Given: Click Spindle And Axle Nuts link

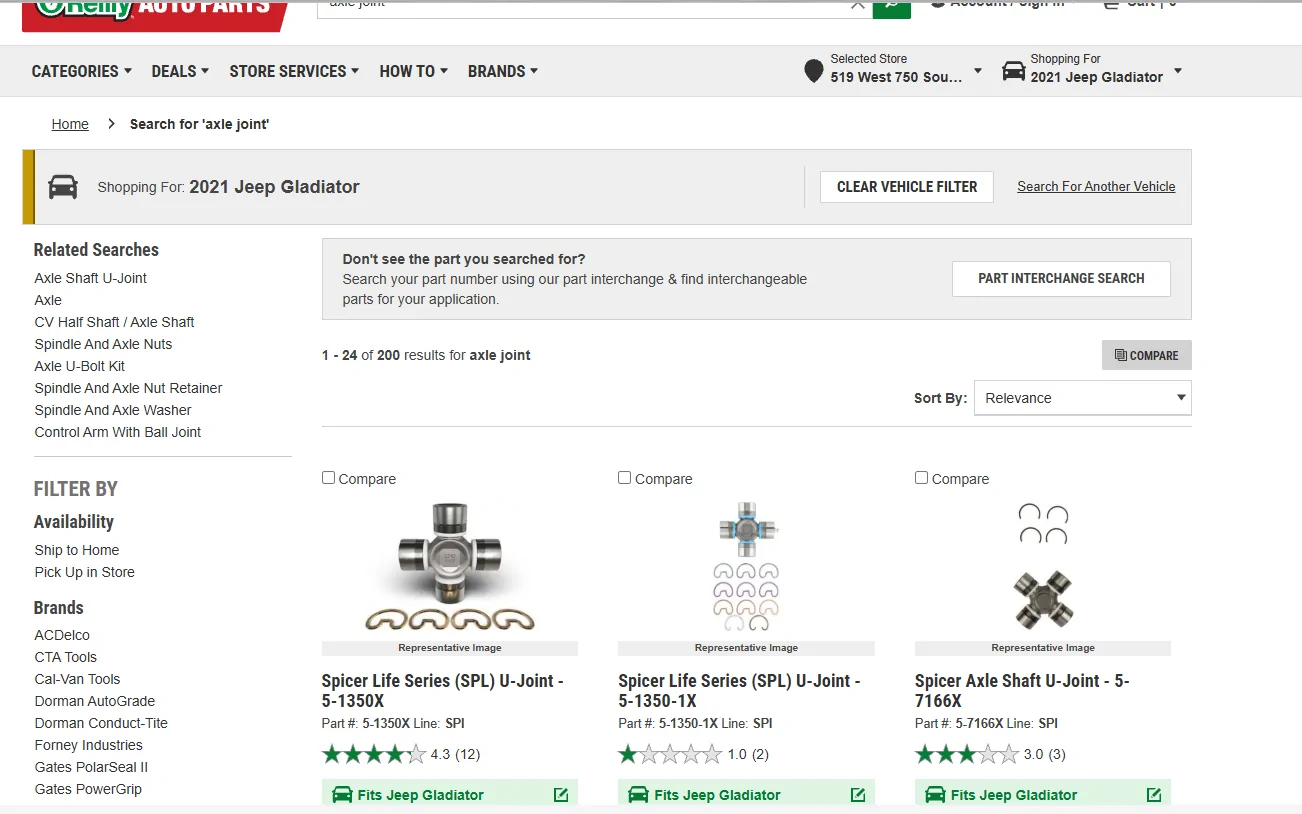Looking at the screenshot, I should [x=103, y=344].
